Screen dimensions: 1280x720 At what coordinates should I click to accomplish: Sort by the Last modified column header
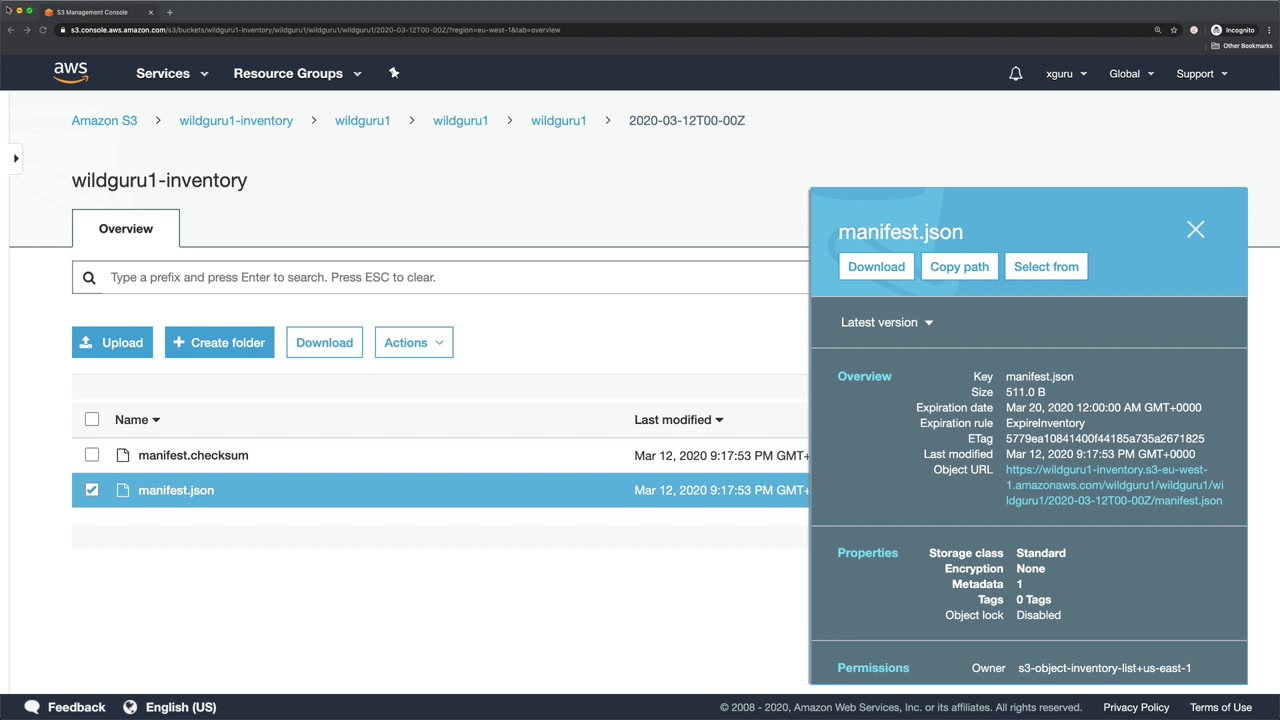(678, 420)
